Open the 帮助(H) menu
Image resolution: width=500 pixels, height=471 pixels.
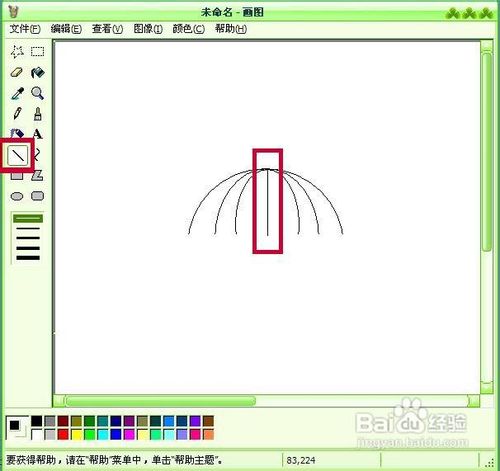click(x=231, y=29)
